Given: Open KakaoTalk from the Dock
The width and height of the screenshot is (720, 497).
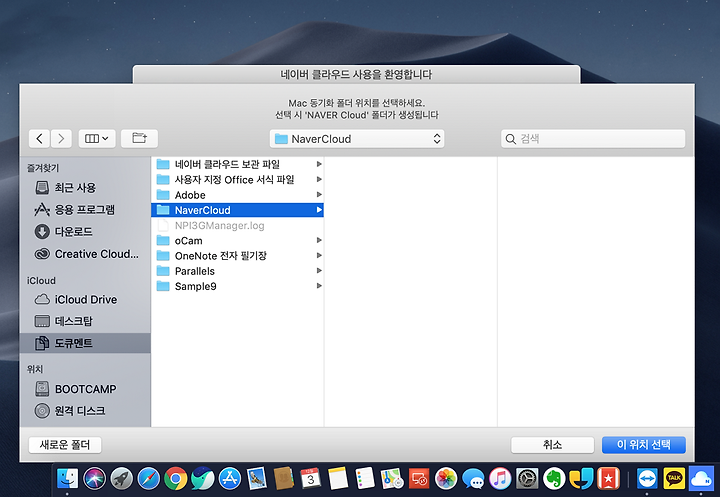Looking at the screenshot, I should tap(674, 479).
